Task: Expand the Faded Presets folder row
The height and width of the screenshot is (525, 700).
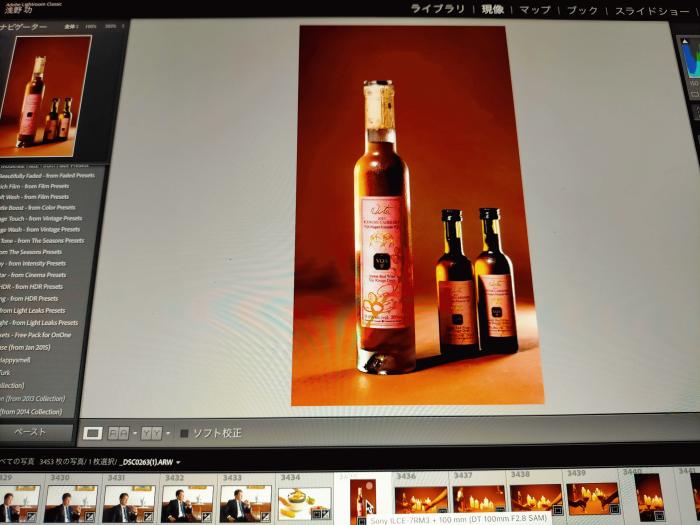Action: pyautogui.click(x=47, y=176)
